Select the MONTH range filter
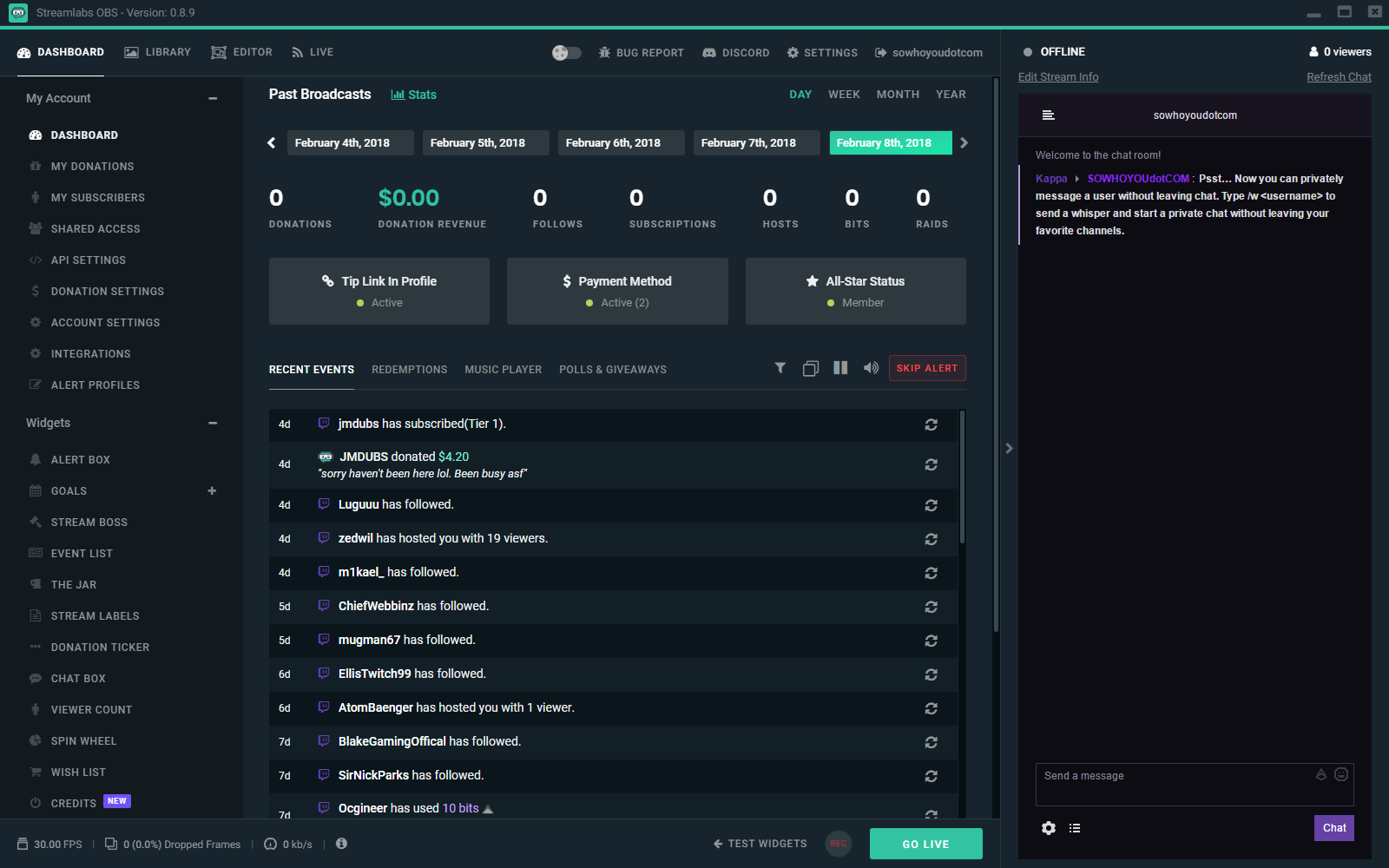Screen dimensions: 1389x868 point(898,95)
